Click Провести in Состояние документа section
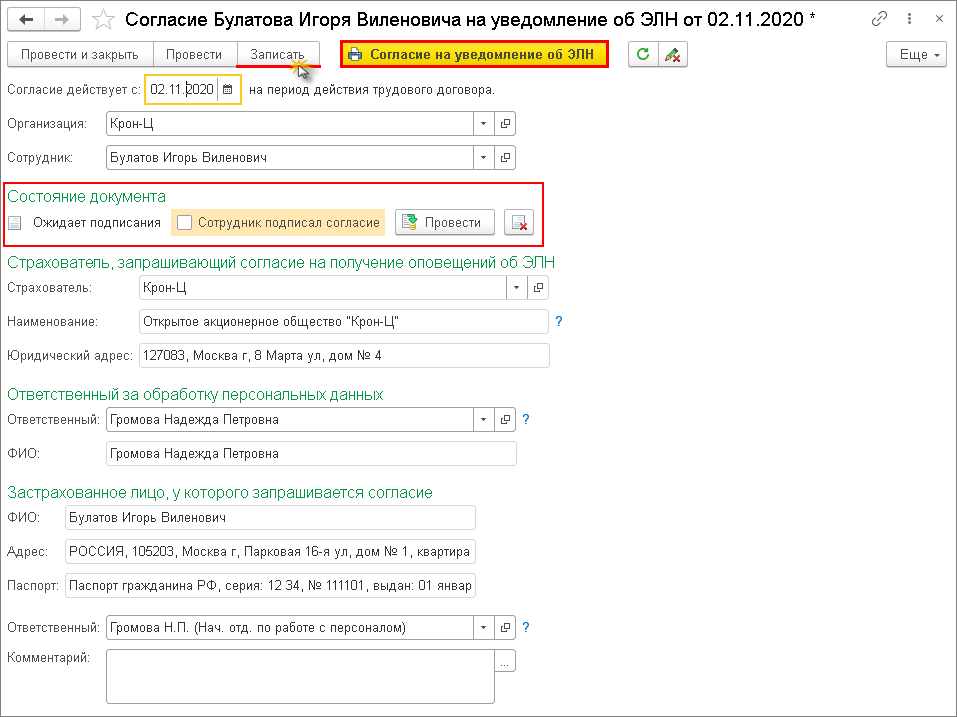 point(444,223)
